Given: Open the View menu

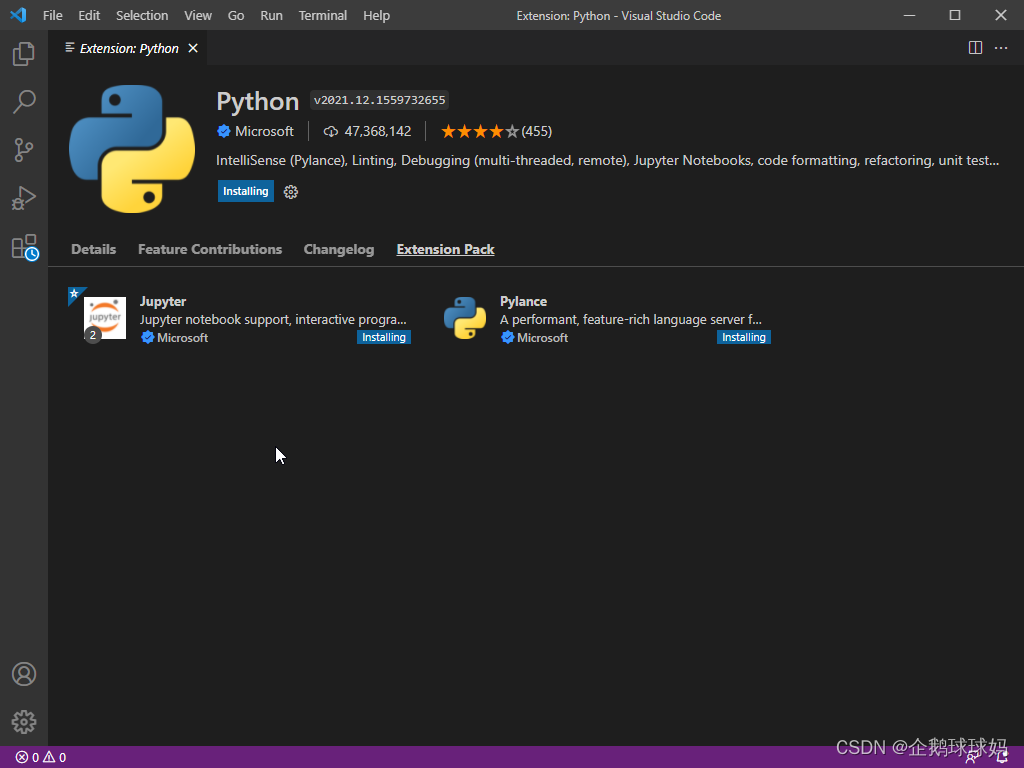Looking at the screenshot, I should (197, 15).
